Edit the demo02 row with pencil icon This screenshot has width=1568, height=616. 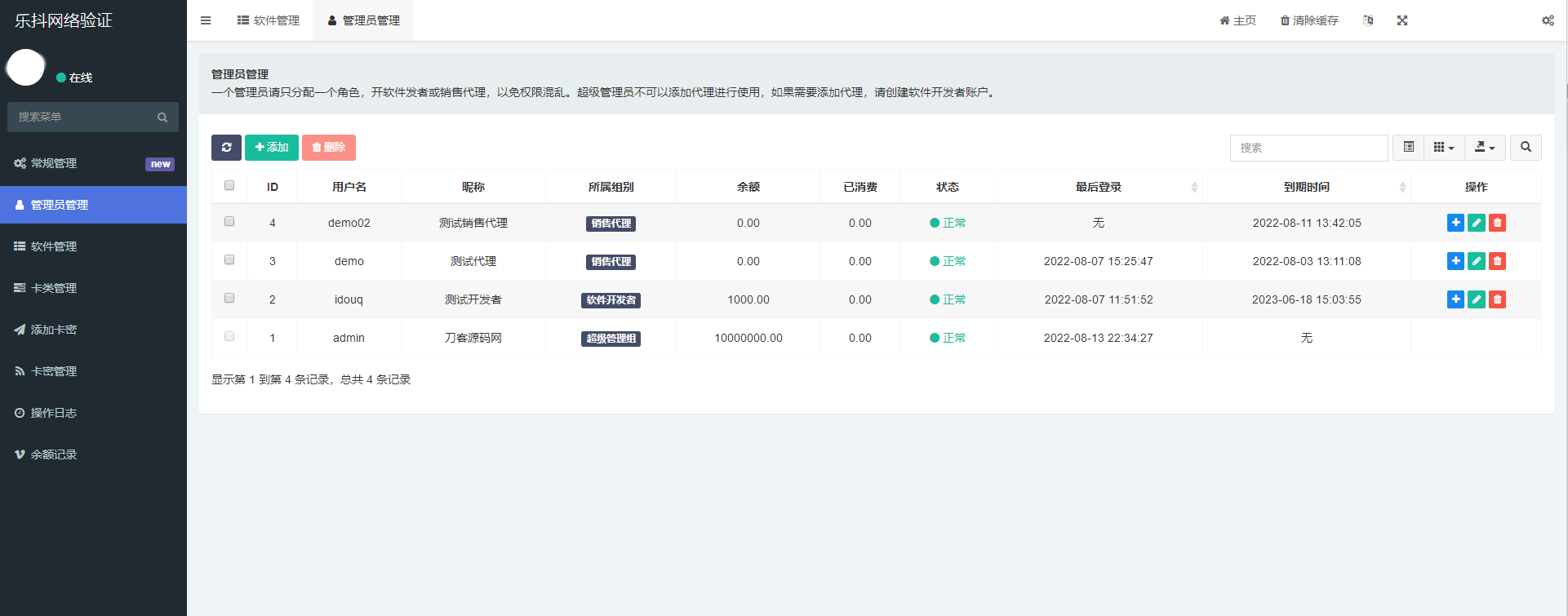[x=1476, y=223]
